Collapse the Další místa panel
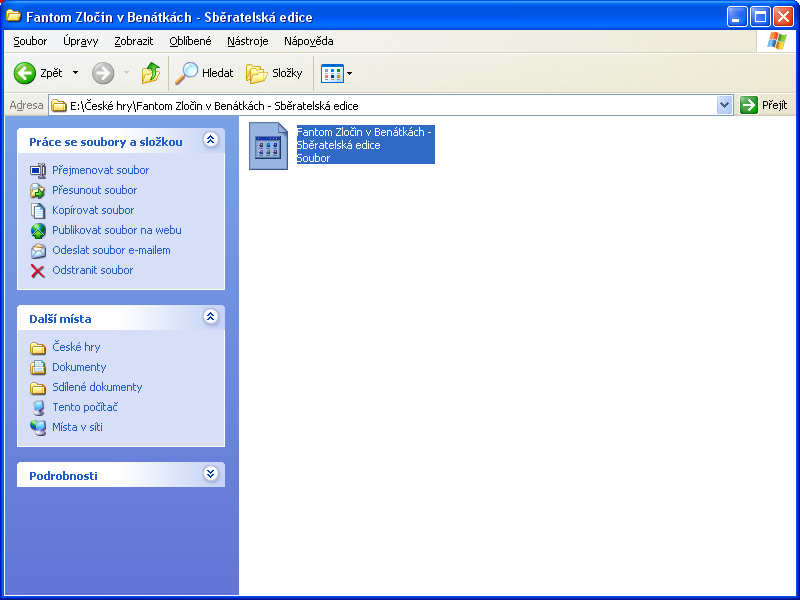The width and height of the screenshot is (800, 600). pos(211,316)
